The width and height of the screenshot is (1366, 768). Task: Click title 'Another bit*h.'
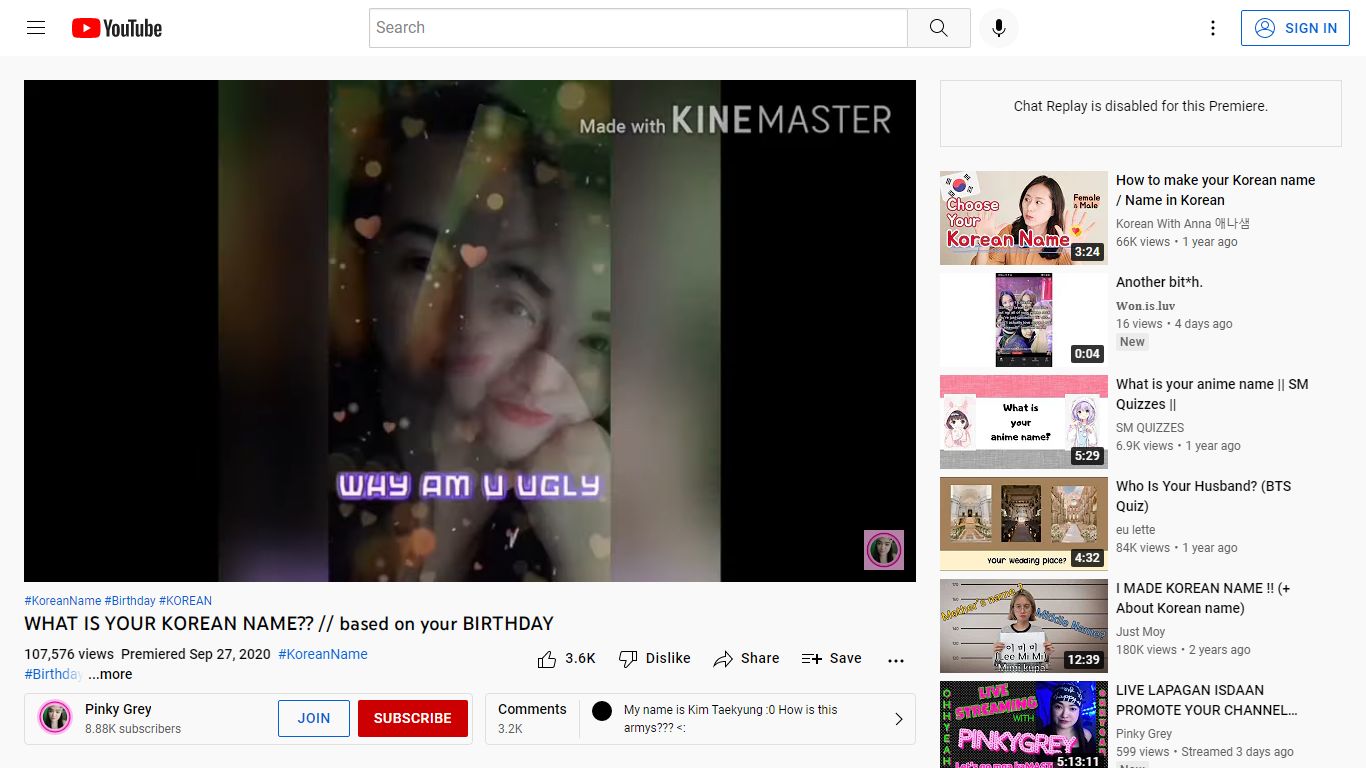coord(1159,282)
